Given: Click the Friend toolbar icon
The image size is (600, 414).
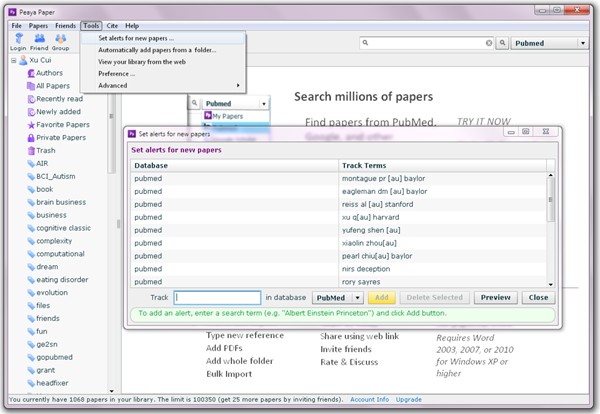Looking at the screenshot, I should [x=39, y=39].
